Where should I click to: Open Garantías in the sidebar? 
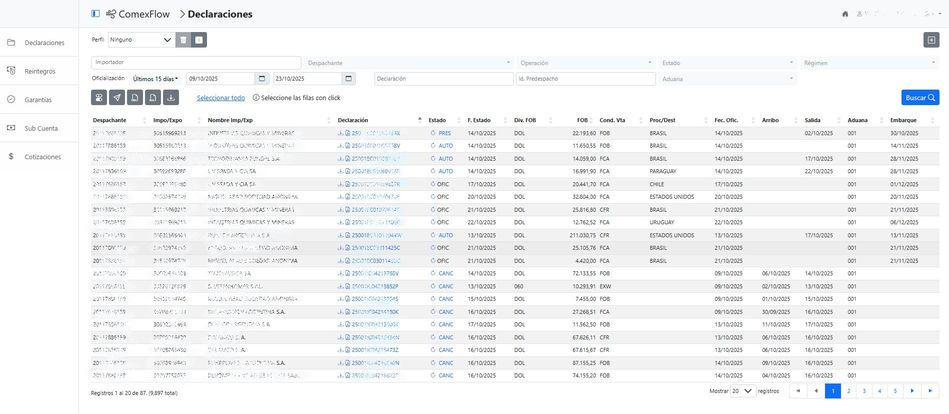(x=38, y=100)
